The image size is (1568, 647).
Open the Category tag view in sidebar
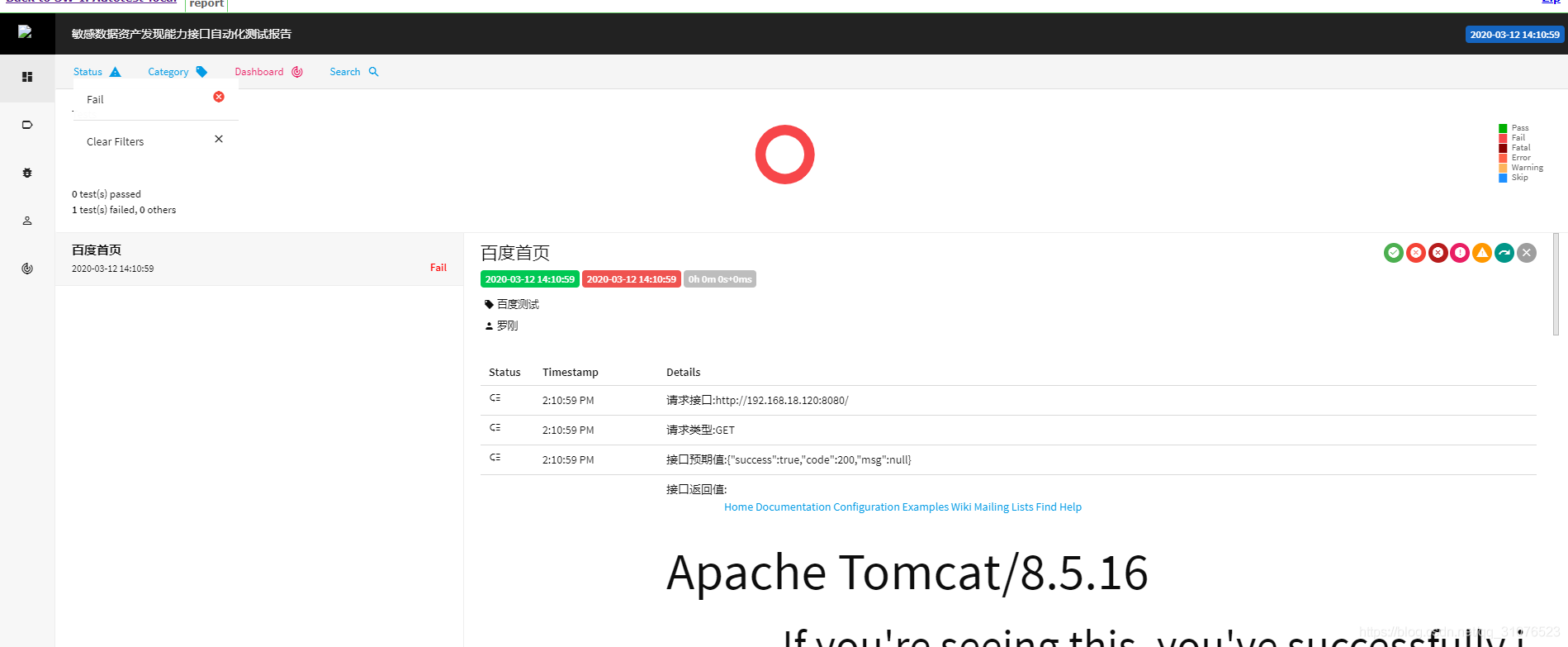pos(27,125)
